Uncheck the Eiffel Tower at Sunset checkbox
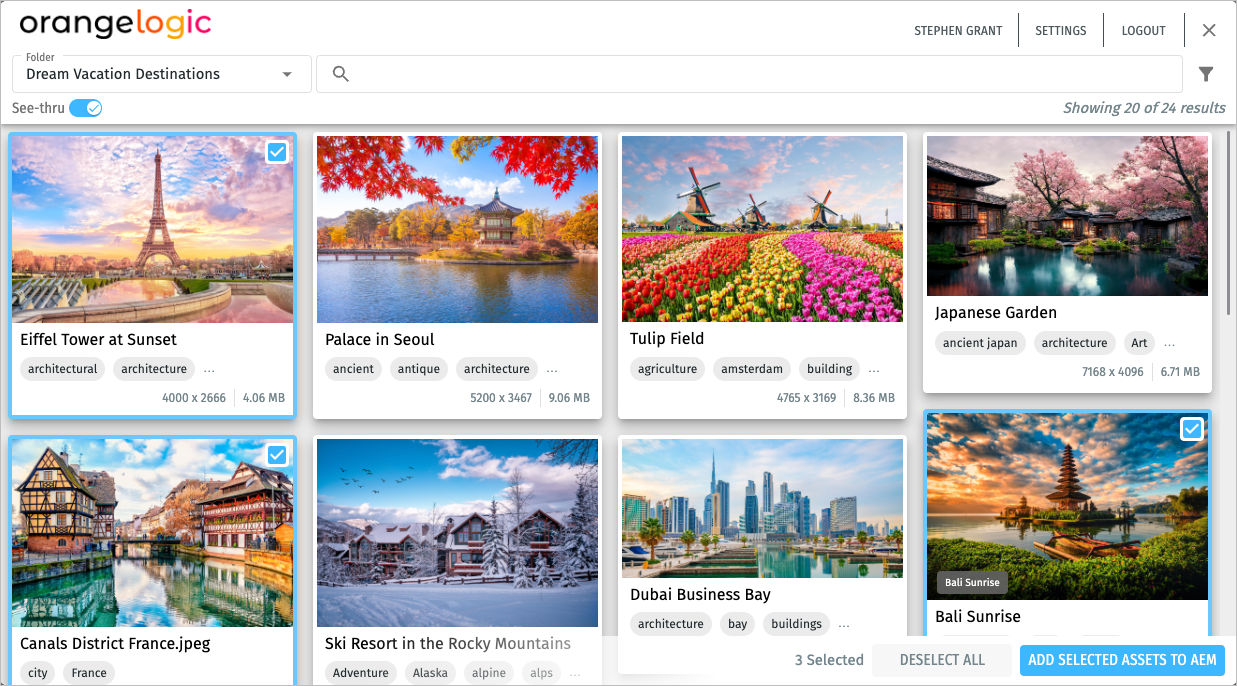The height and width of the screenshot is (686, 1237). point(277,152)
